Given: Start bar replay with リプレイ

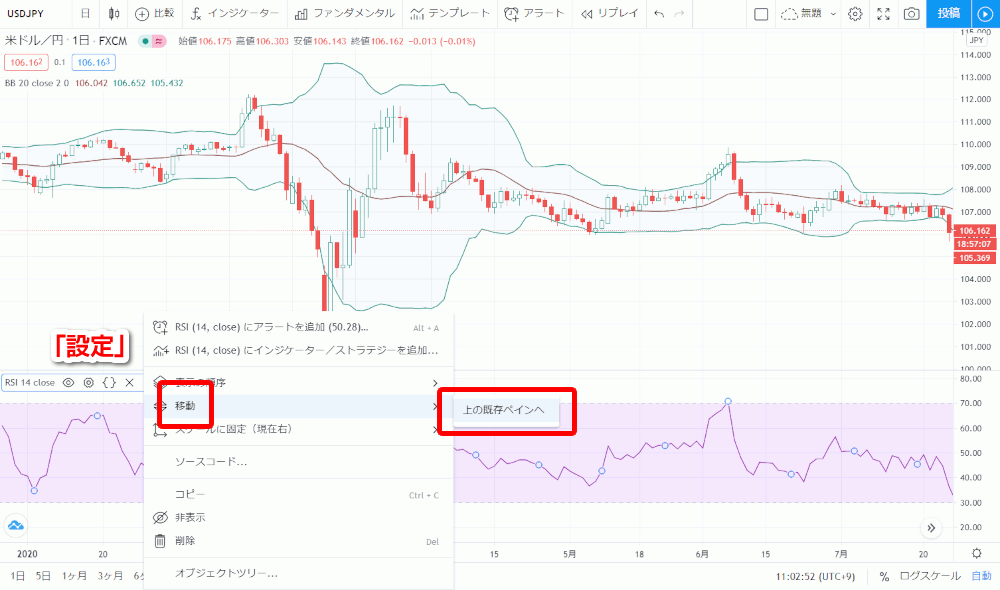Looking at the screenshot, I should (609, 13).
